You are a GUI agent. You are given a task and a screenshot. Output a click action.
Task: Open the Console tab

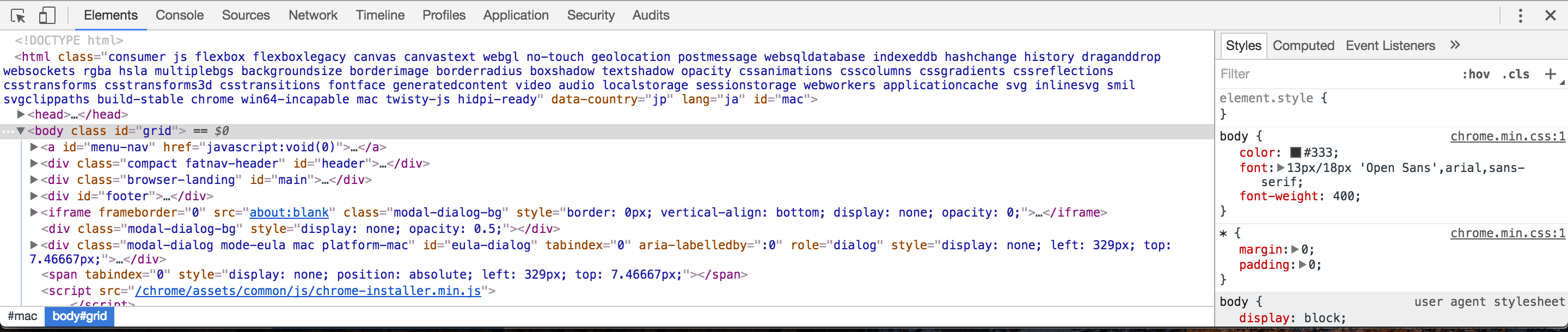[180, 15]
